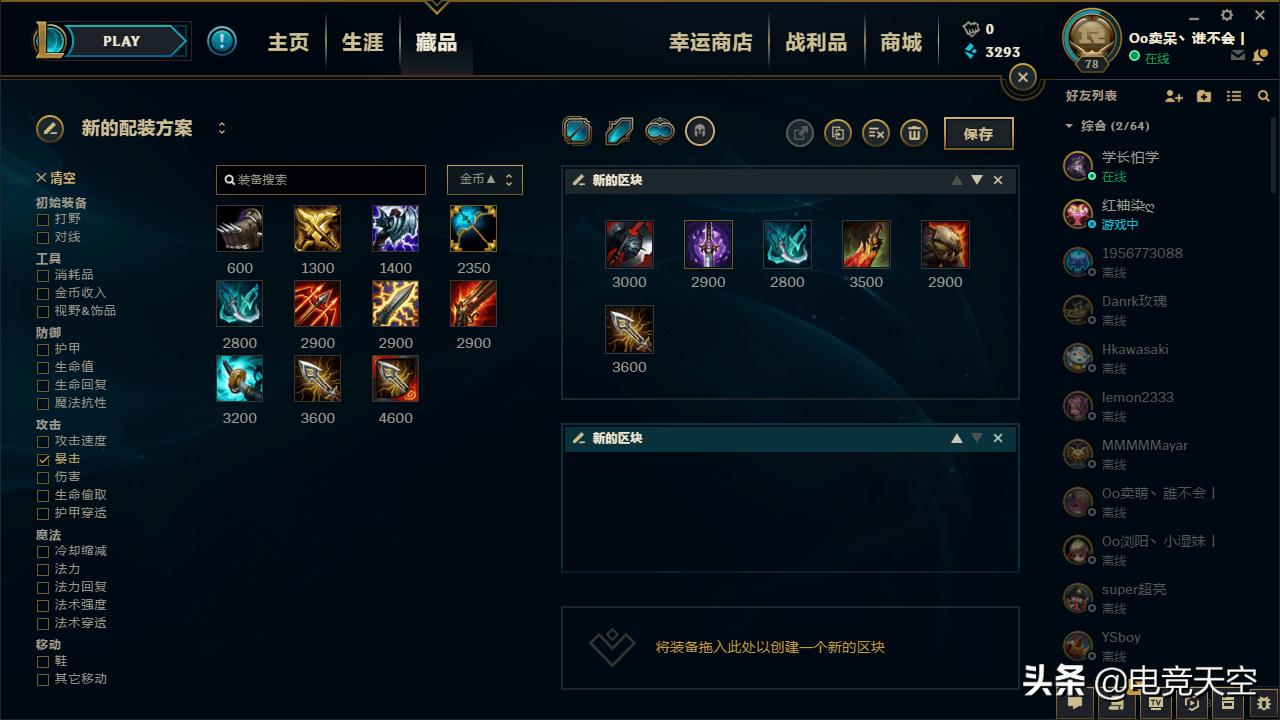Uncheck the 暴击 critical strike filter
The image size is (1280, 720).
(x=43, y=459)
